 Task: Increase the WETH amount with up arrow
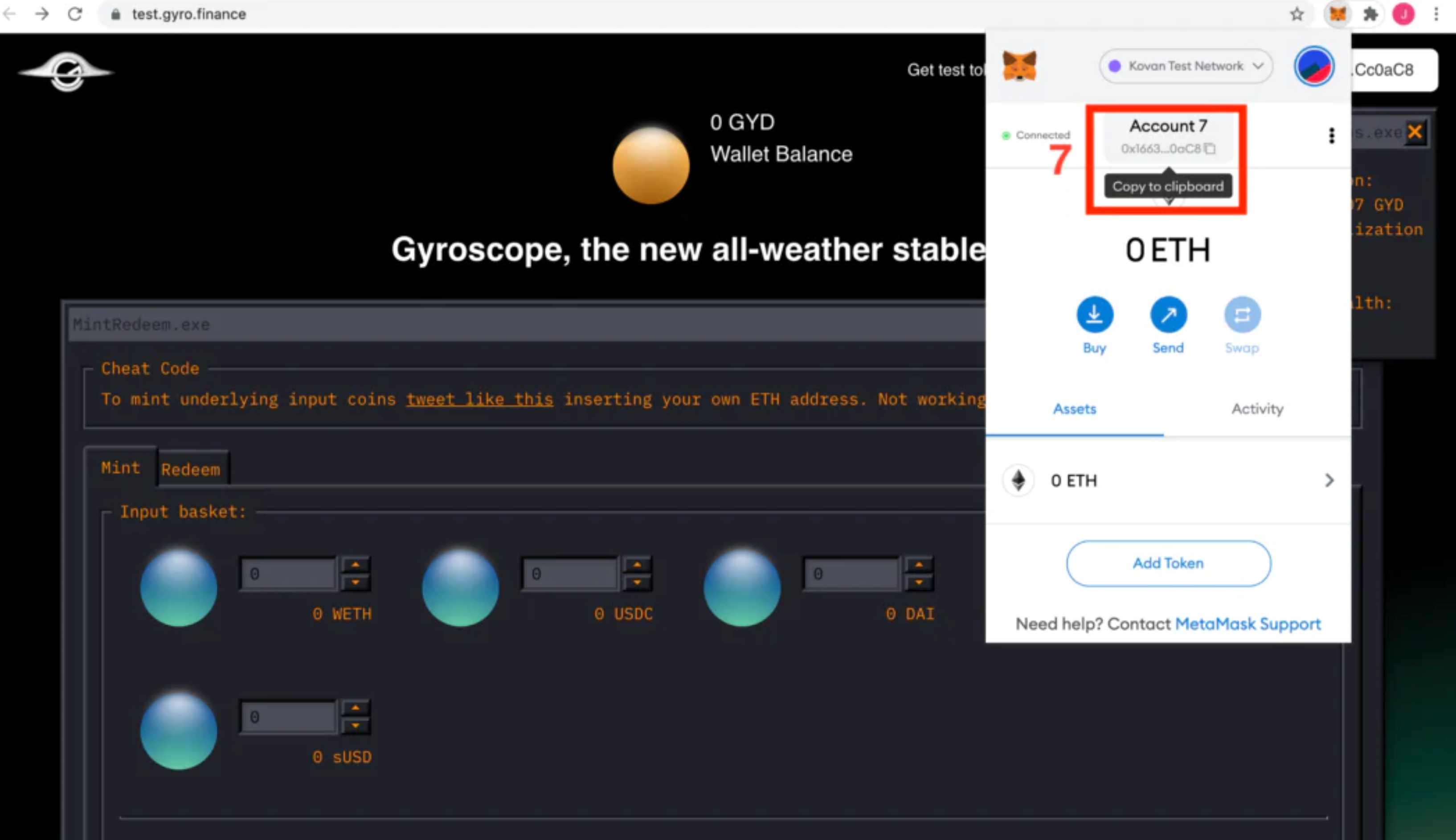(356, 565)
